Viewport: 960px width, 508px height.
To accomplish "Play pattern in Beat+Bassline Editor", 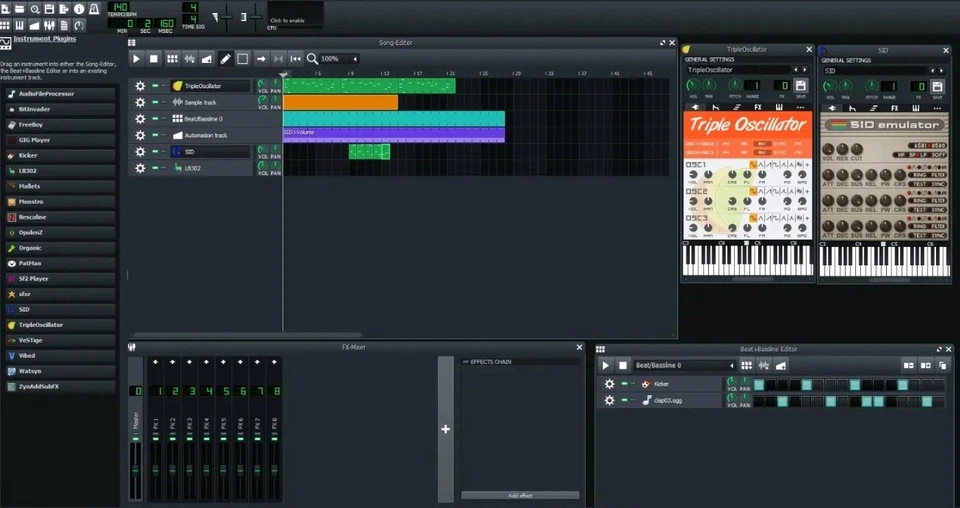I will point(606,365).
